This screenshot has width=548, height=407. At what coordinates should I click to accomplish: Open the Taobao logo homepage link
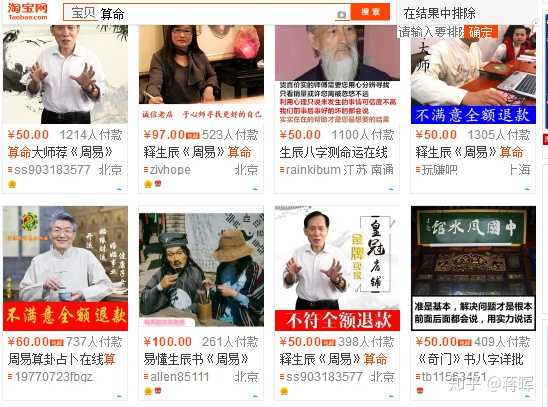pos(28,12)
